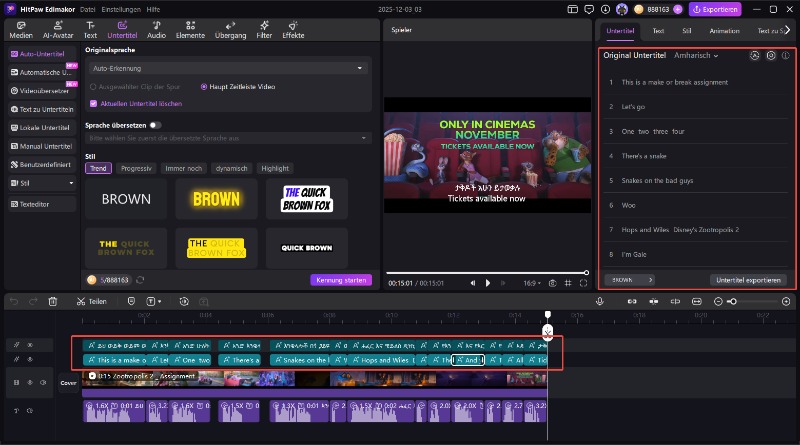
Task: Click the Teilen split scissors tool
Action: point(91,302)
